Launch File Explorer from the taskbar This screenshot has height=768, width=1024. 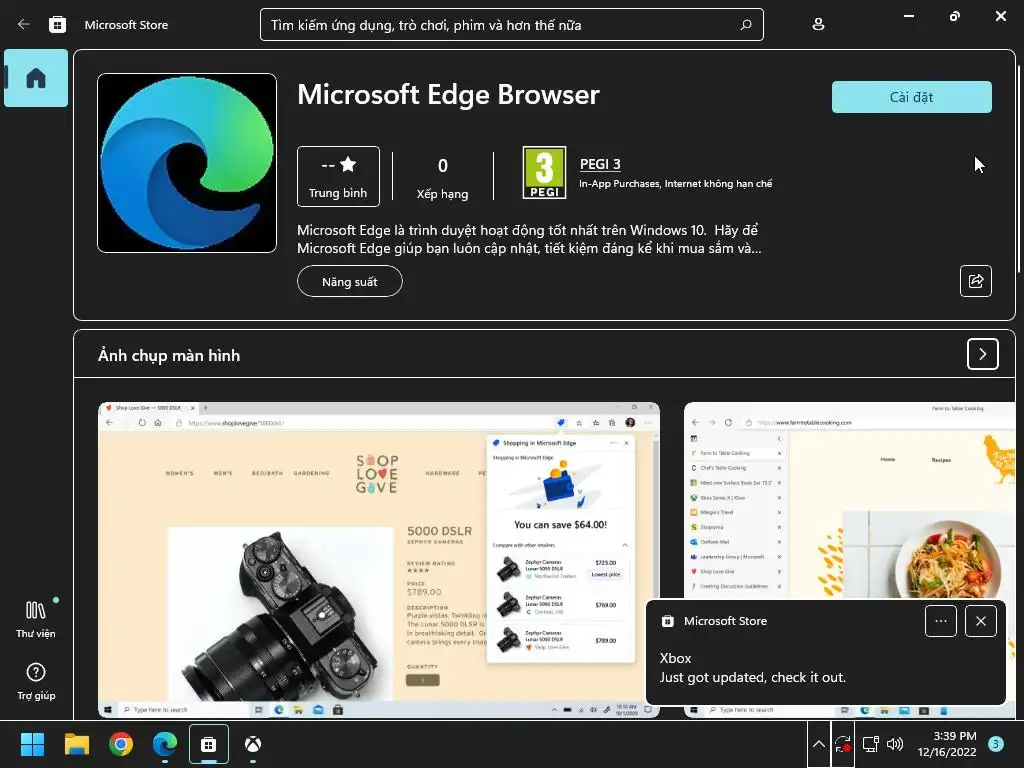click(x=76, y=744)
